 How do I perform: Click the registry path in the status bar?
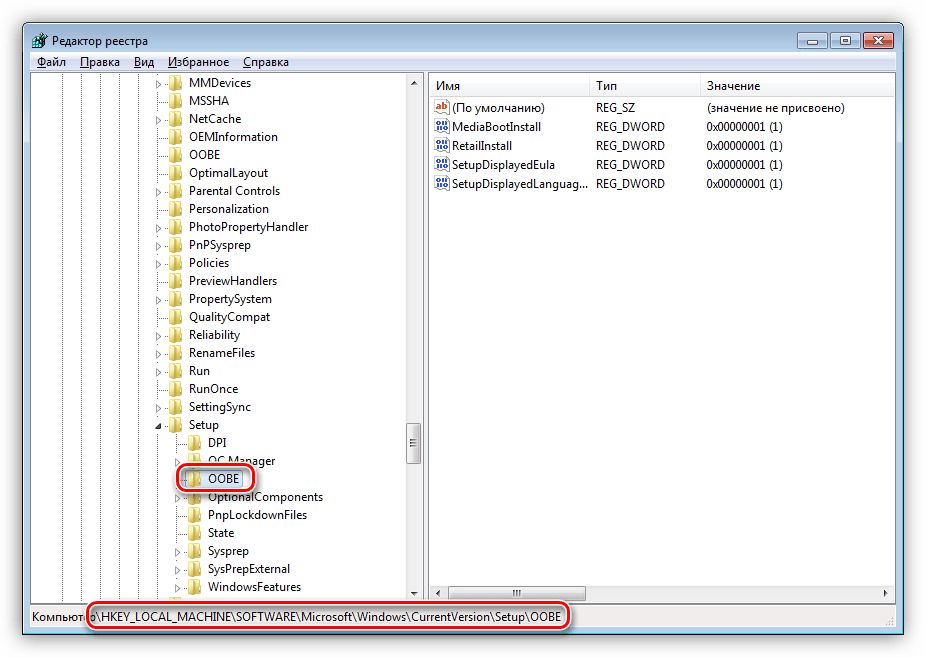click(330, 617)
